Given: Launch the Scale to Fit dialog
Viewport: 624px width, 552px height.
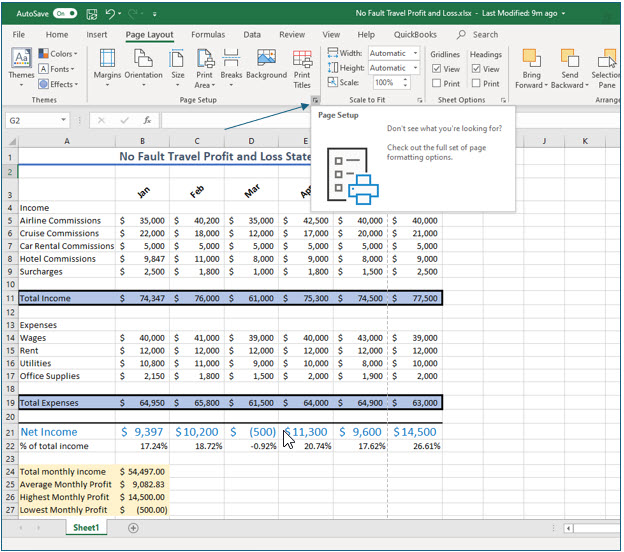Looking at the screenshot, I should click(419, 100).
